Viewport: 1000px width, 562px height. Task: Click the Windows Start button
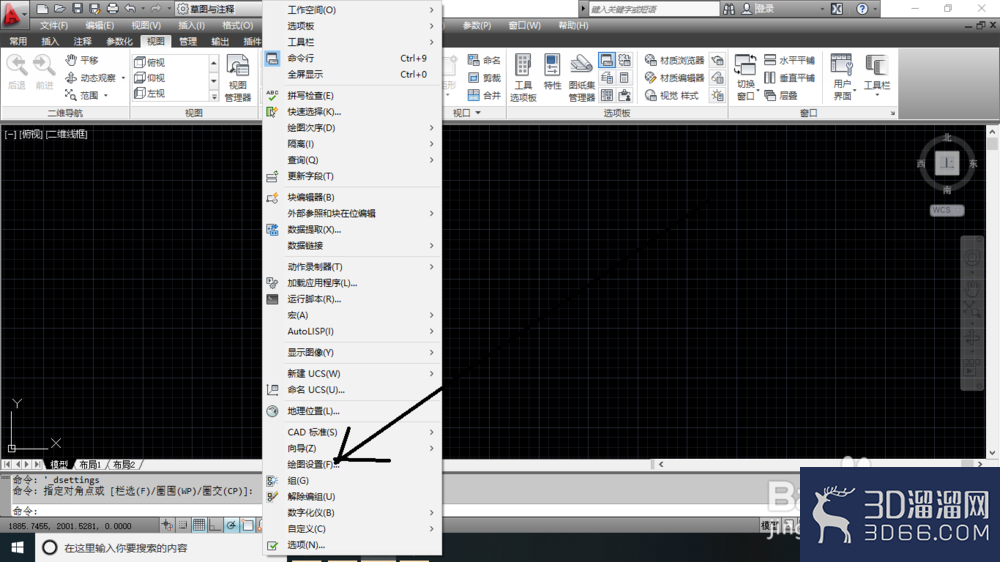(x=17, y=548)
